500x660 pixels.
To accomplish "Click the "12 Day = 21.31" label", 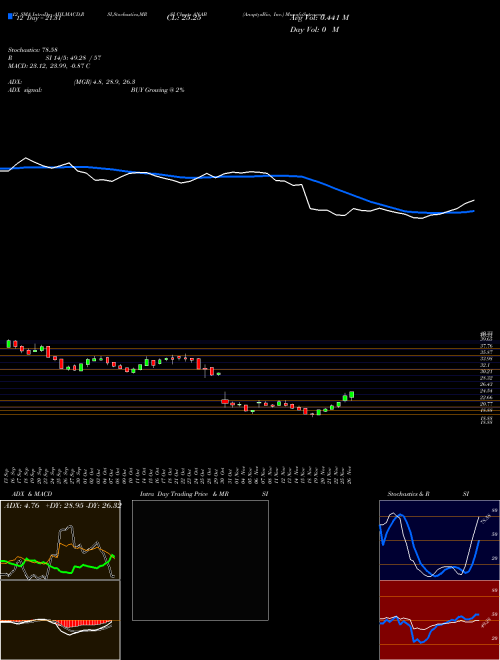I will click(x=38, y=18).
